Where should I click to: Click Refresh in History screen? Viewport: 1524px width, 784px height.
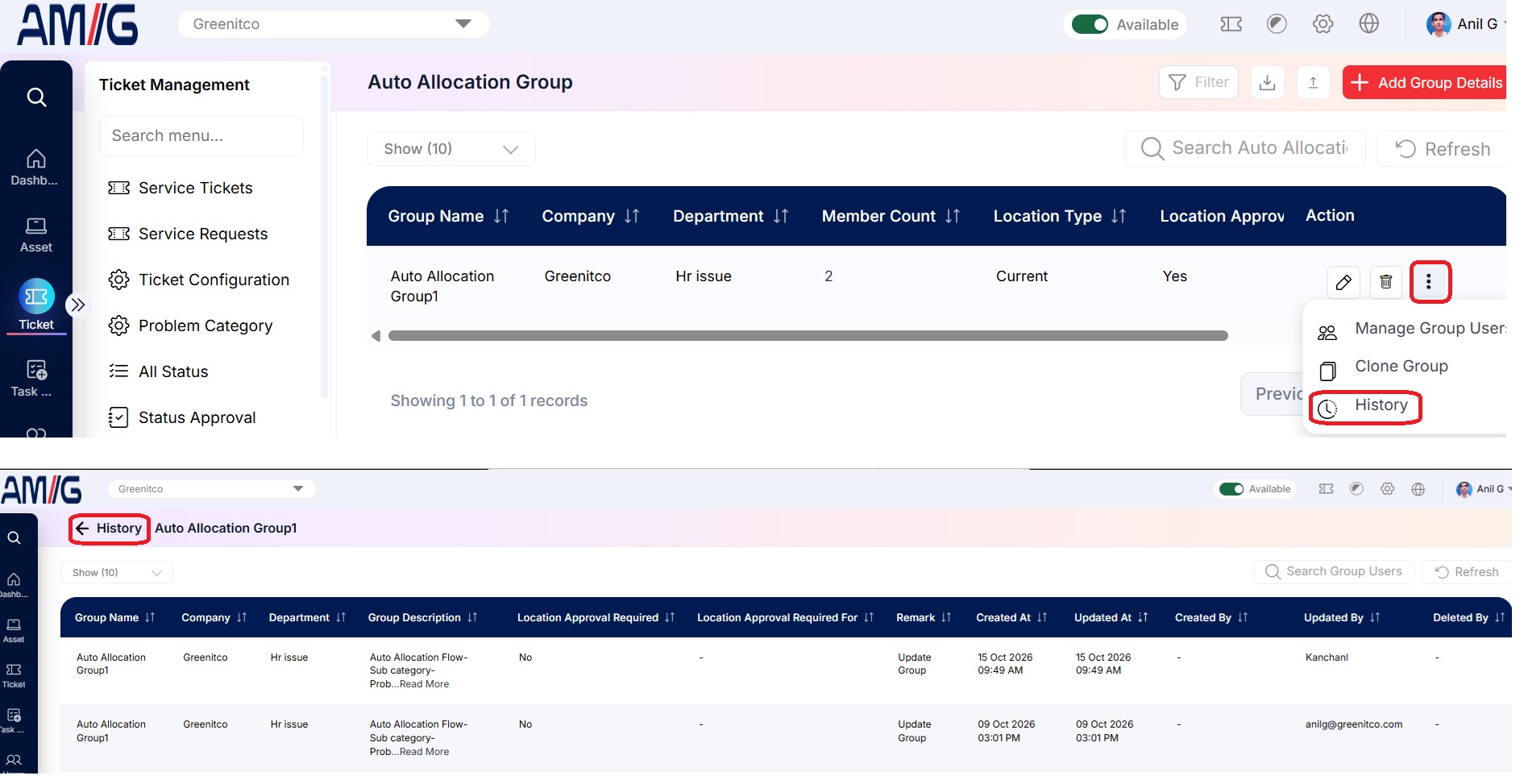1467,572
